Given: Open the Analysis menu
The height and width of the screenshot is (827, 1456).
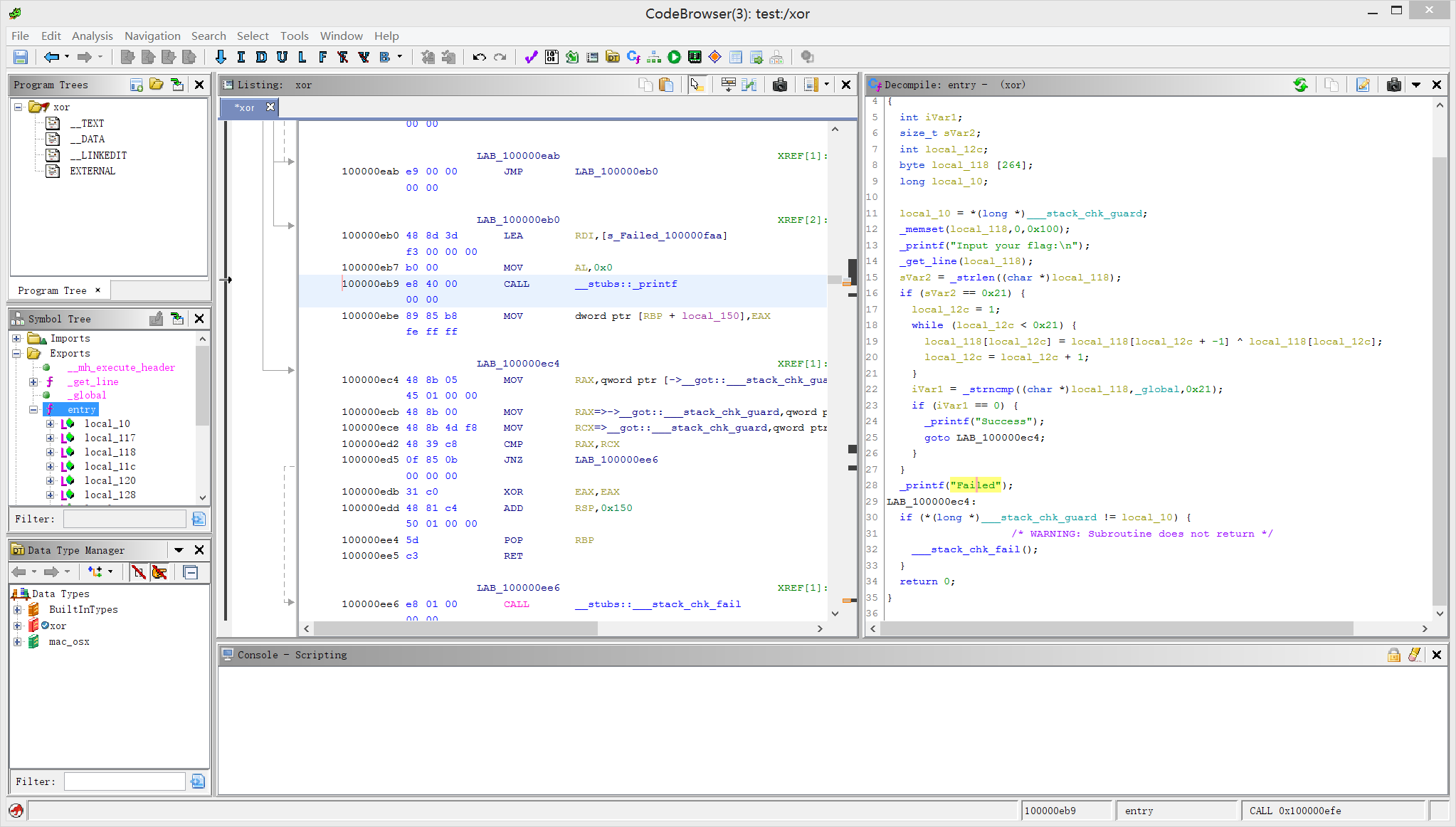Looking at the screenshot, I should click(x=91, y=35).
